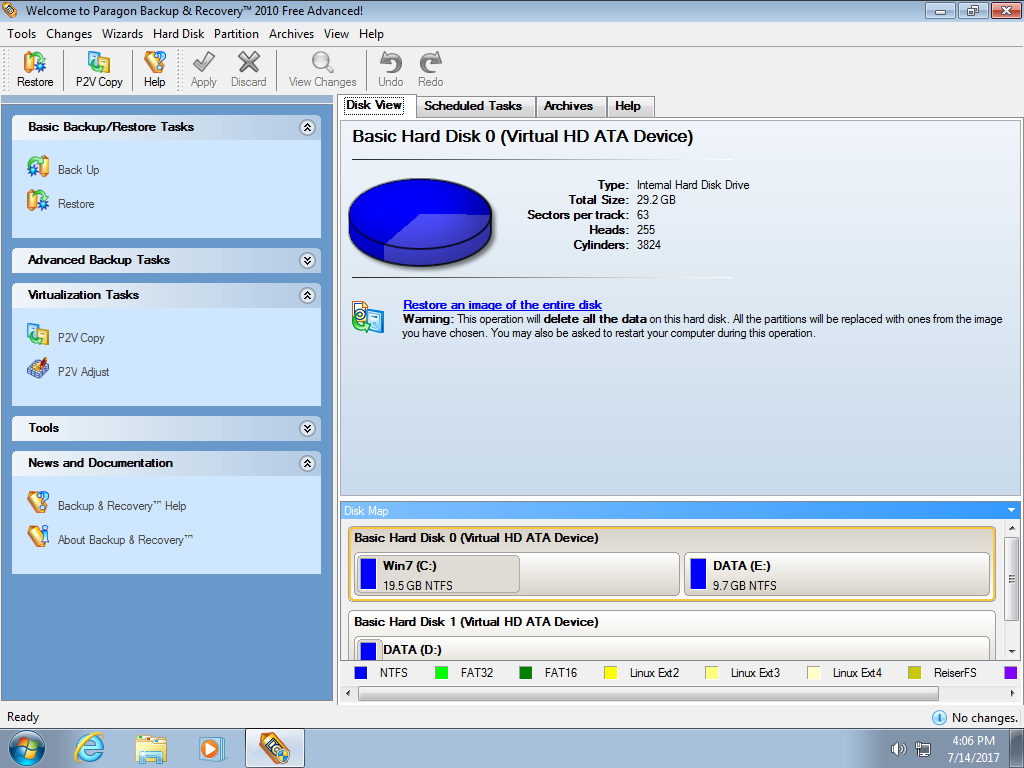This screenshot has width=1024, height=768.
Task: Expand the Advanced Backup Tasks panel
Action: (x=307, y=261)
